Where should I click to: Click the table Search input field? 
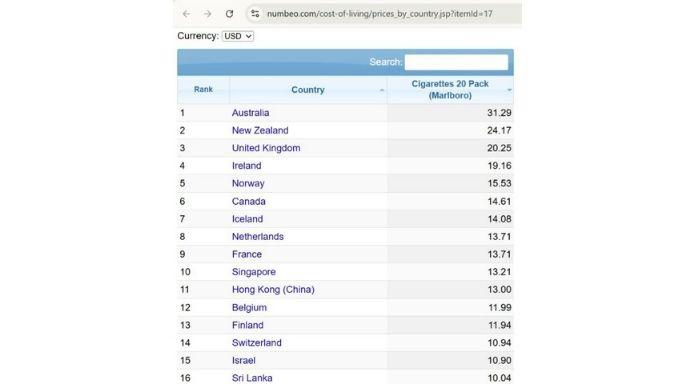tap(456, 62)
